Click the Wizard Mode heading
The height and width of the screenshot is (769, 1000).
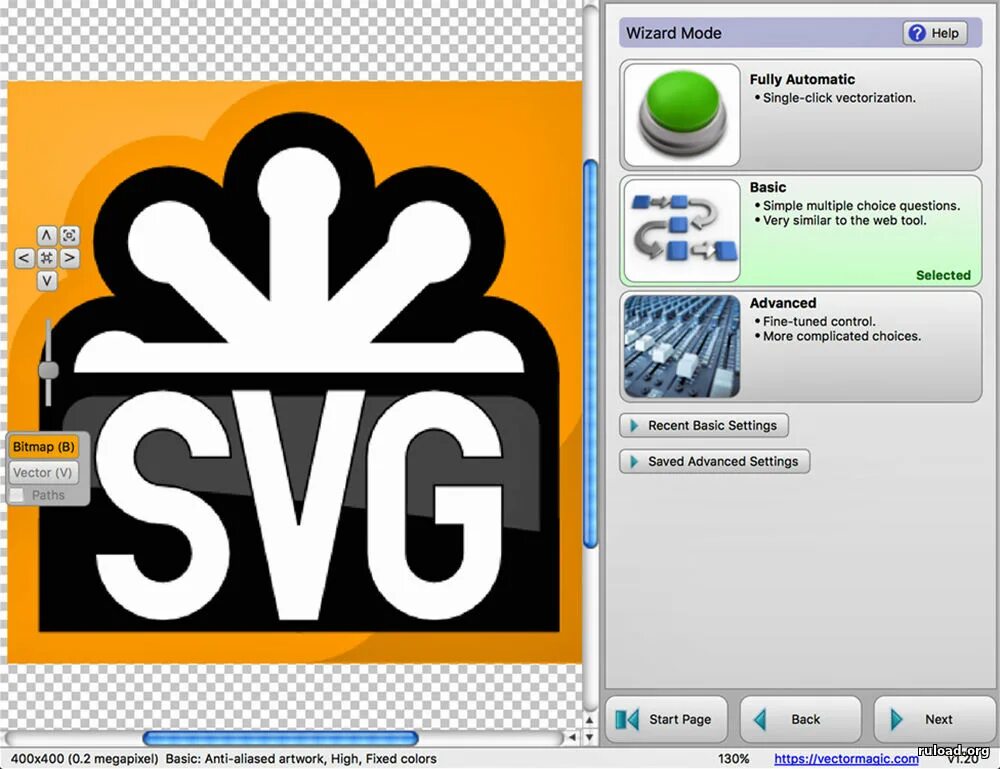[673, 33]
